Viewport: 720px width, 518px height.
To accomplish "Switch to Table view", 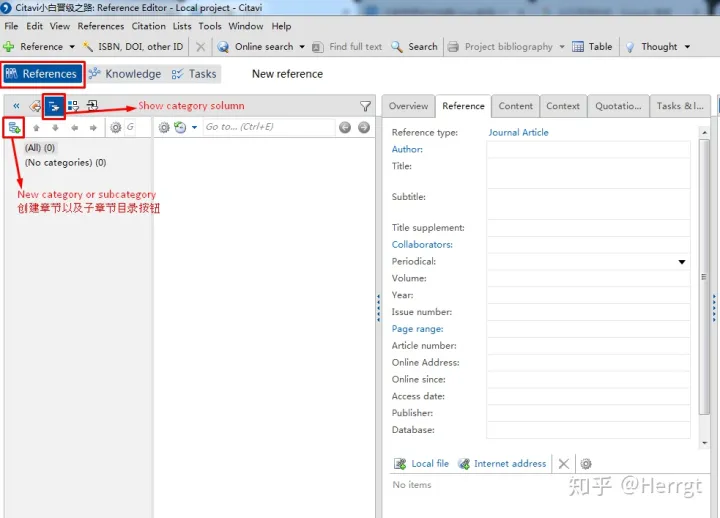I will point(592,46).
